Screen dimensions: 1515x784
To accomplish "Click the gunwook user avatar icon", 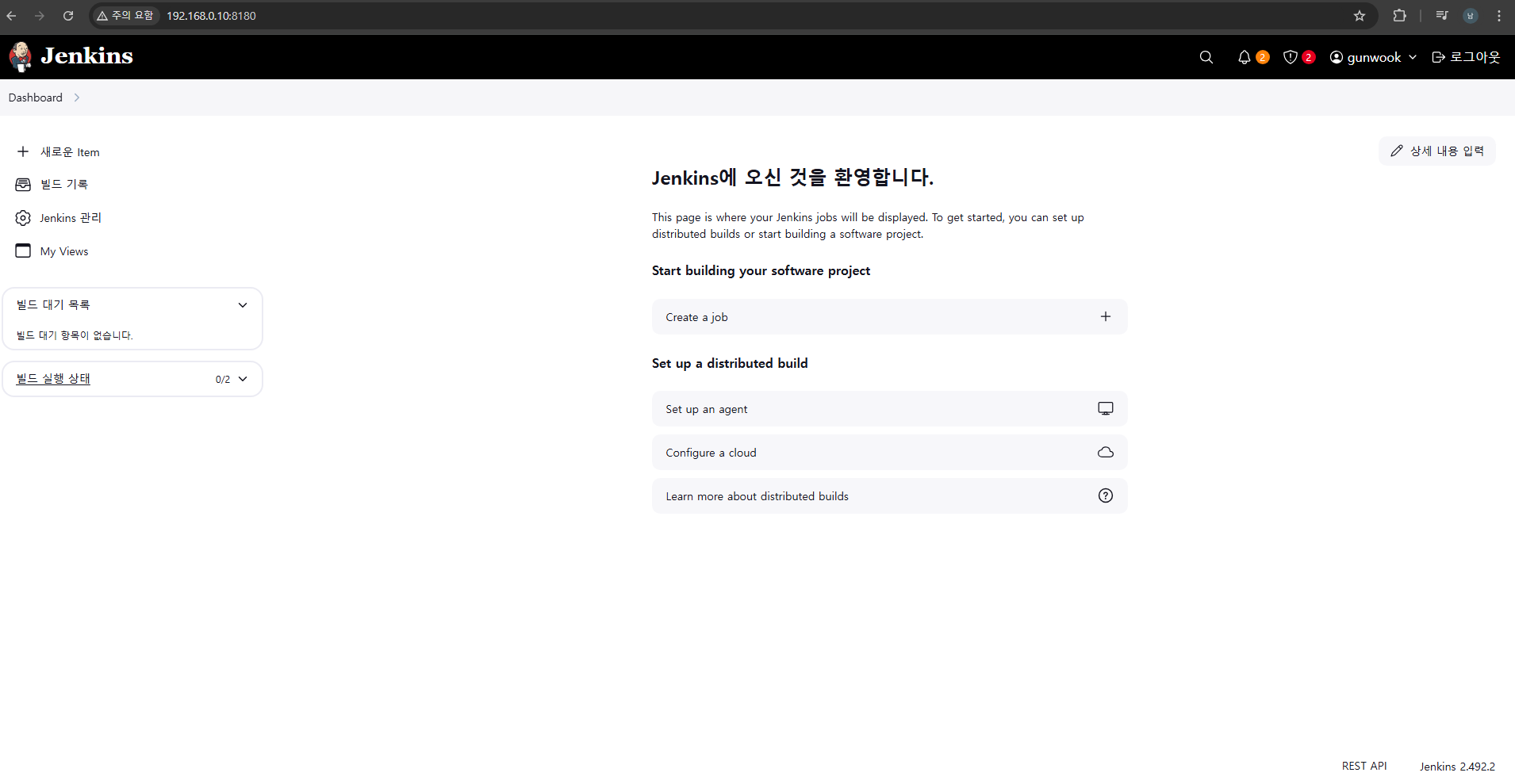I will tap(1337, 57).
